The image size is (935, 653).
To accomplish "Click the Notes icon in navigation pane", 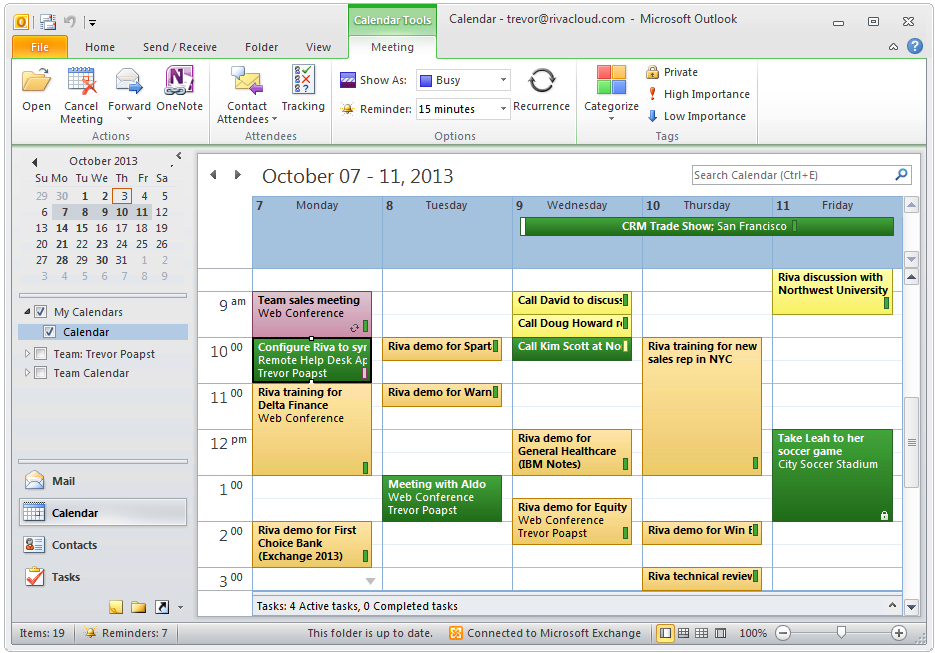I will [x=116, y=607].
